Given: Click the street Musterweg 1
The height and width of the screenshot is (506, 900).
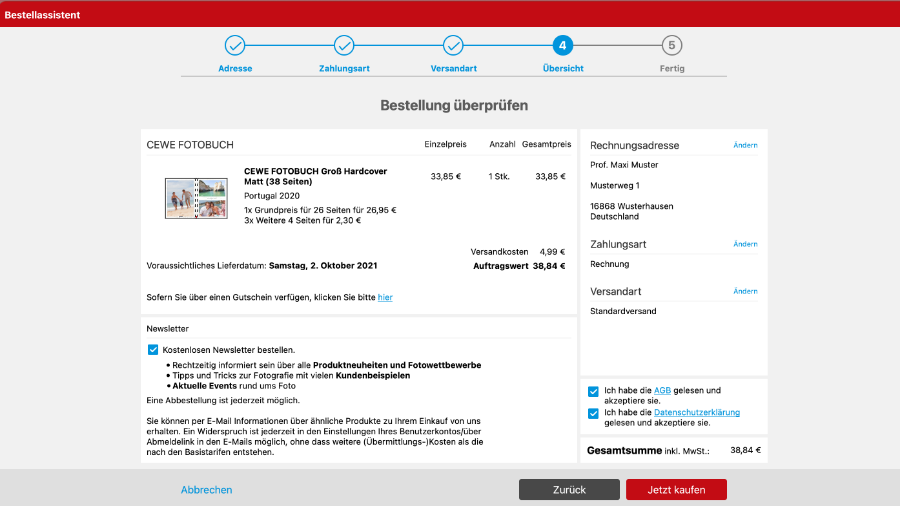Looking at the screenshot, I should (615, 185).
